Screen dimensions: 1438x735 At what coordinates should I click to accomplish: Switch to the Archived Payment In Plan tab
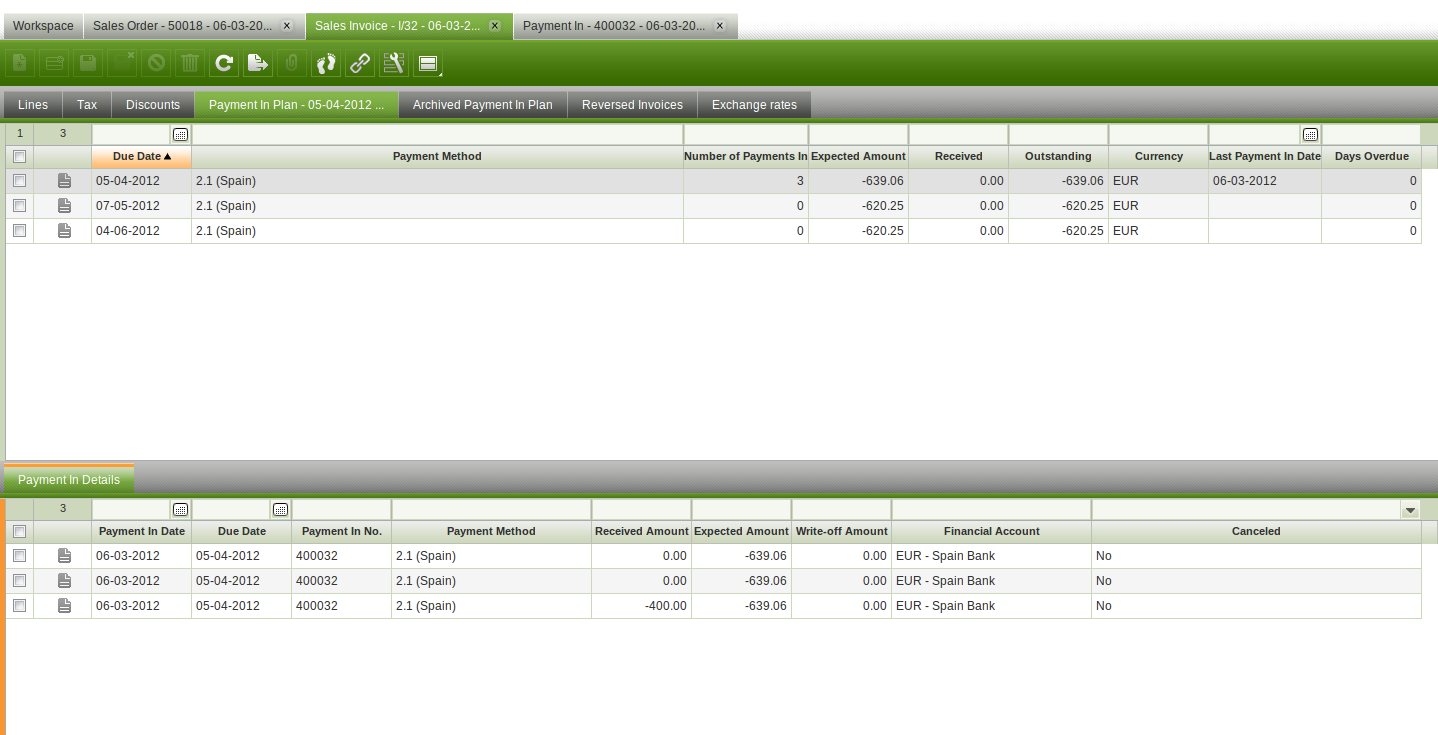(x=482, y=105)
